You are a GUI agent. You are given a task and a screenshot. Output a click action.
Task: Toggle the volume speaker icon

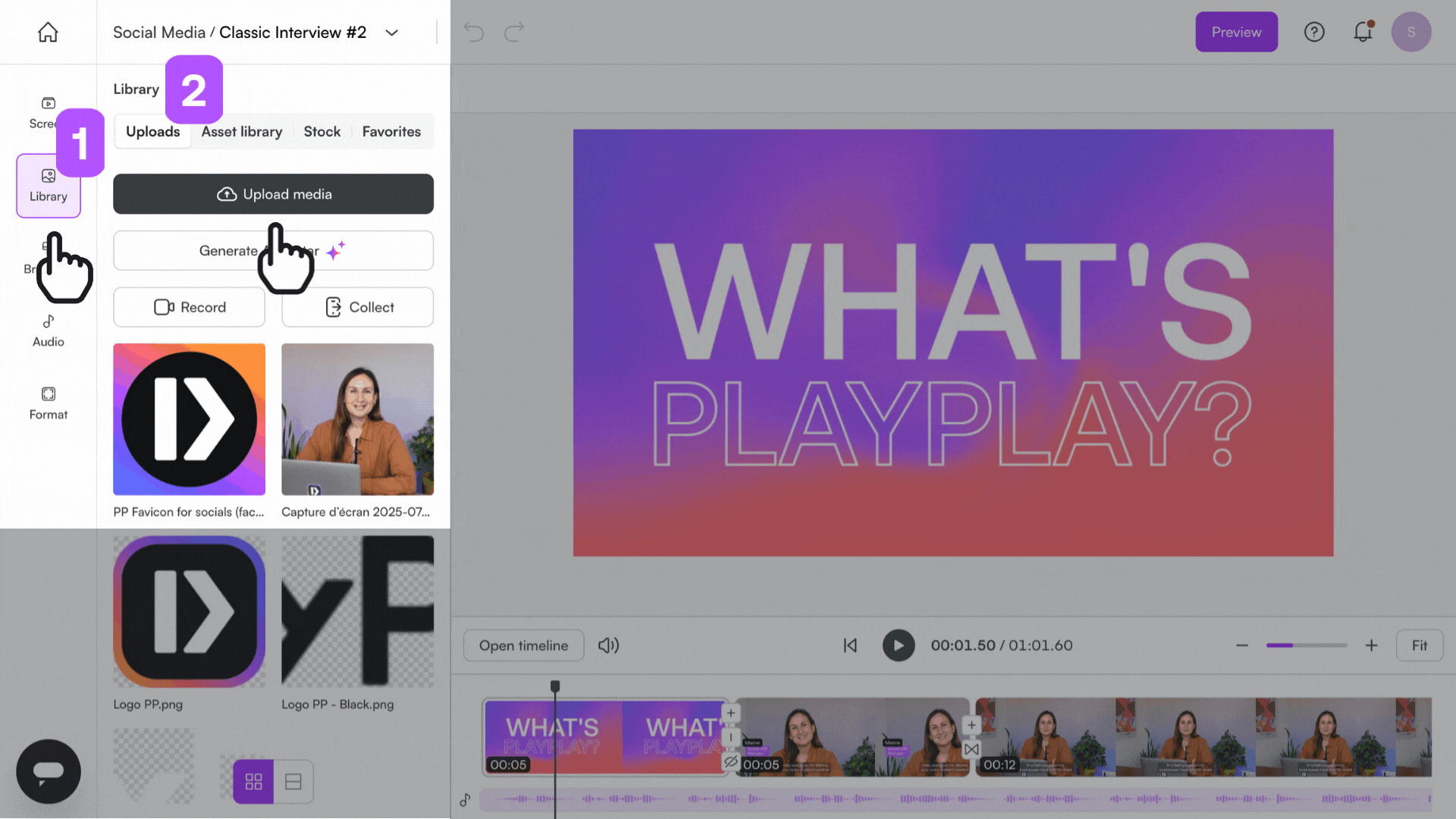pyautogui.click(x=608, y=645)
